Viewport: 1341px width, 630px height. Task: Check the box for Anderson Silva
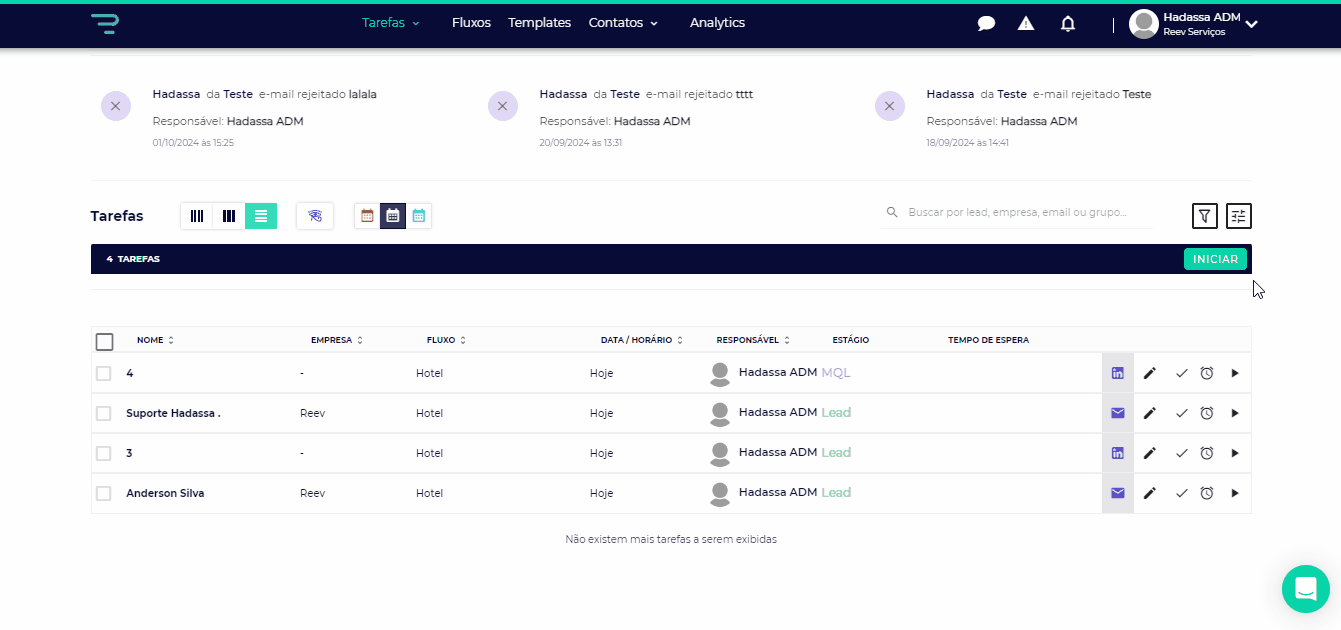coord(104,493)
